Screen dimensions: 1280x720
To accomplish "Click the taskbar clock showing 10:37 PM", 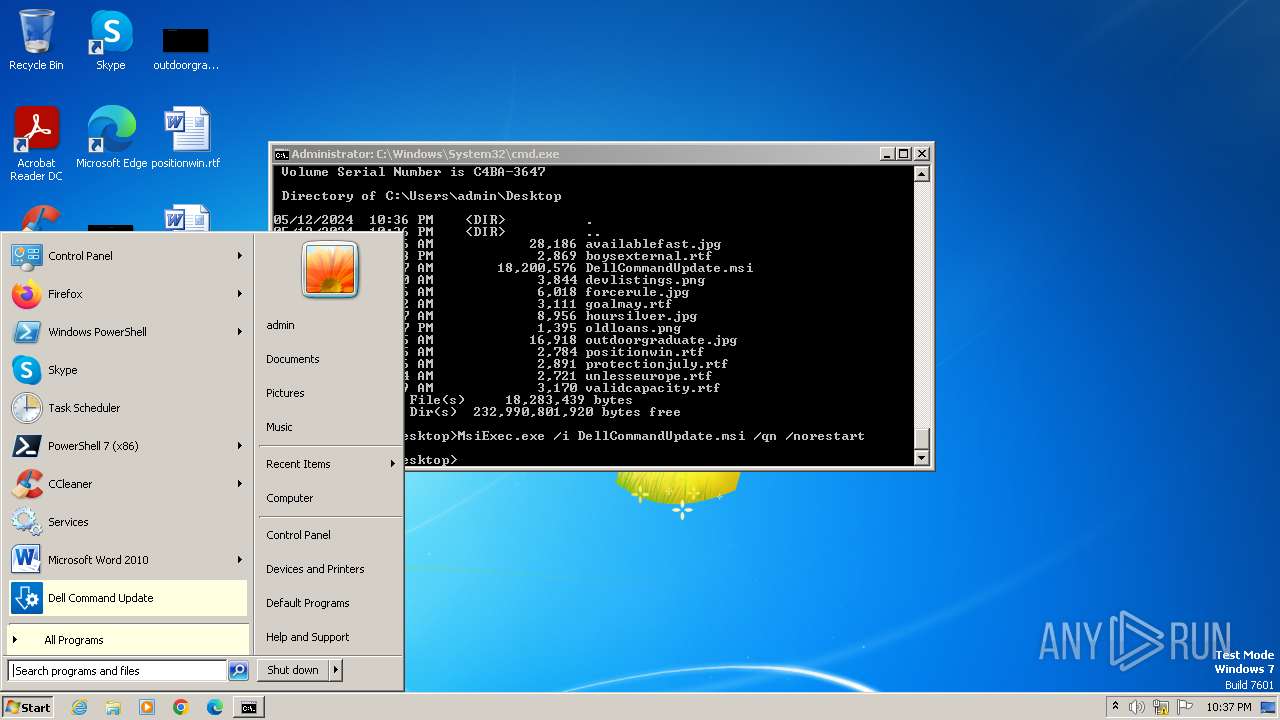I will click(x=1228, y=707).
